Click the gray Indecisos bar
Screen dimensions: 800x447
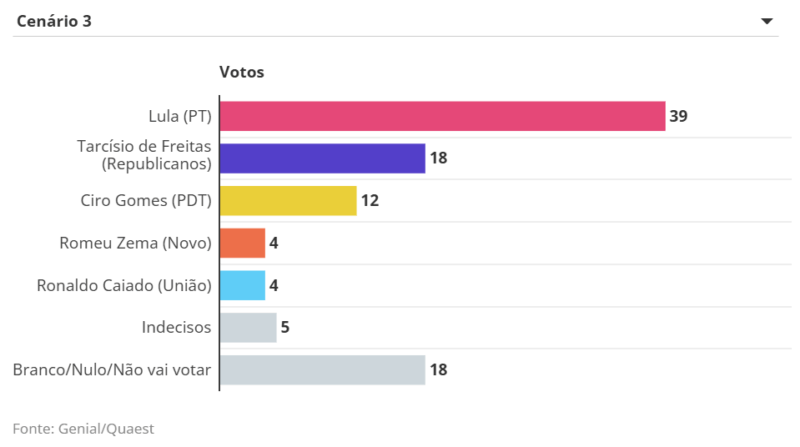pos(248,327)
